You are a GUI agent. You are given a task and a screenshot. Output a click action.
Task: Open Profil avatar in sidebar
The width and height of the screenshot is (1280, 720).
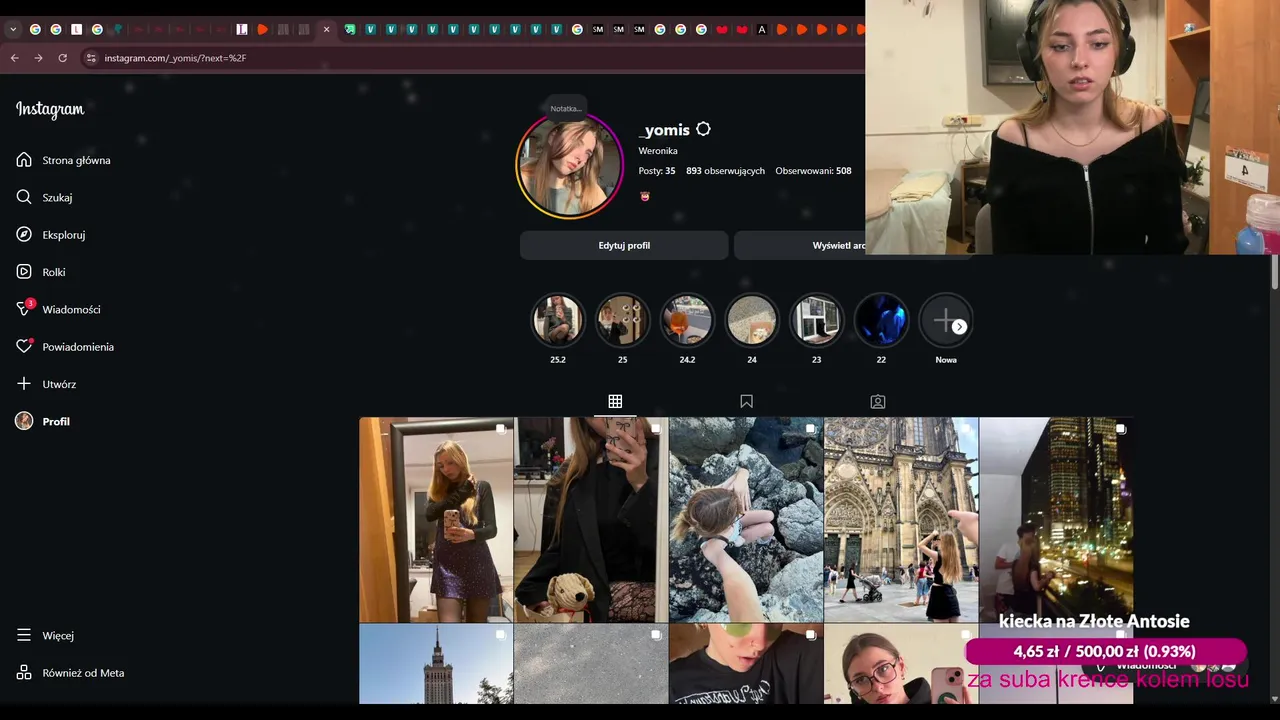[x=24, y=421]
